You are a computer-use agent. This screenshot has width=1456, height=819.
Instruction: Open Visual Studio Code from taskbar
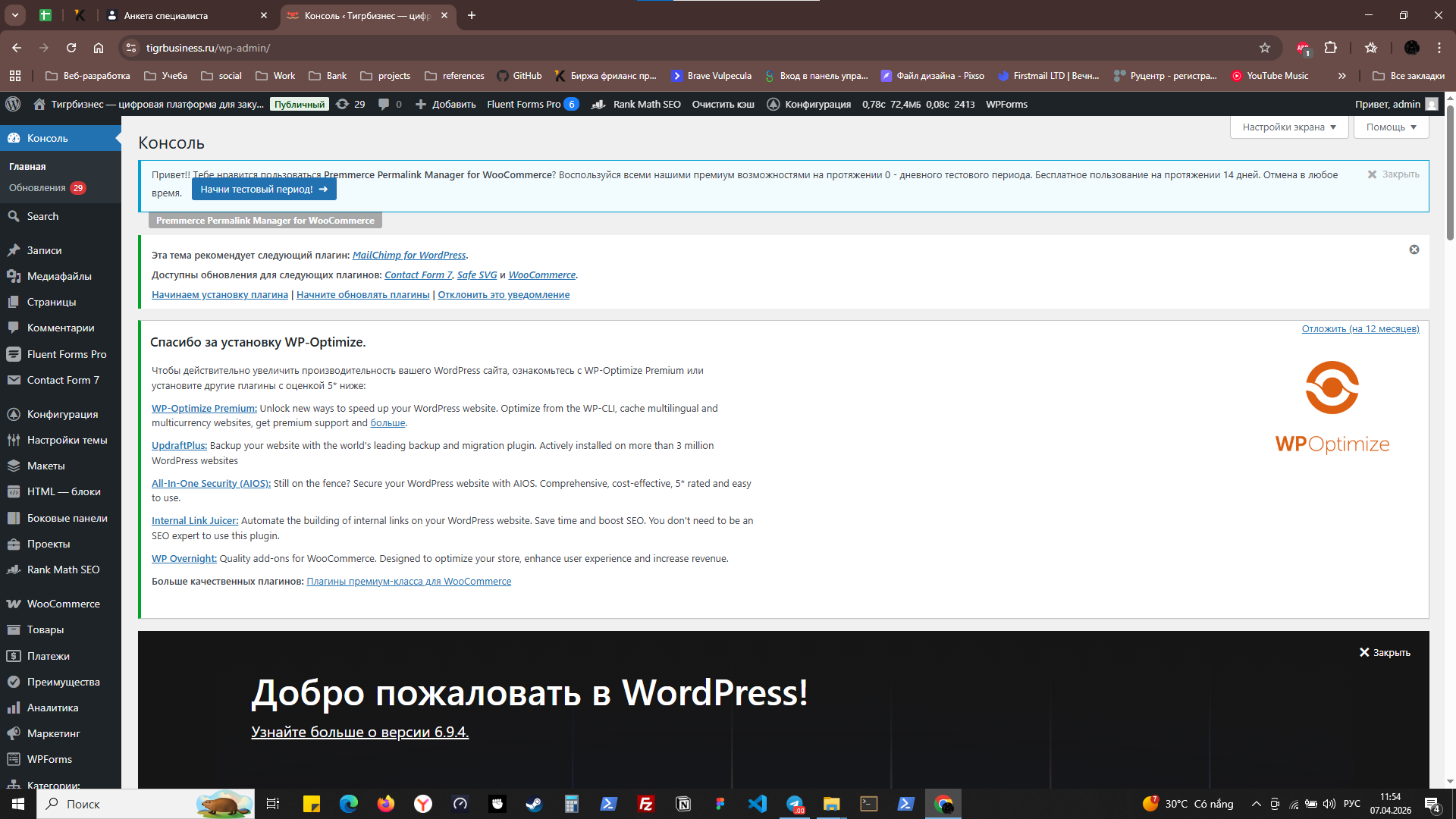tap(757, 804)
